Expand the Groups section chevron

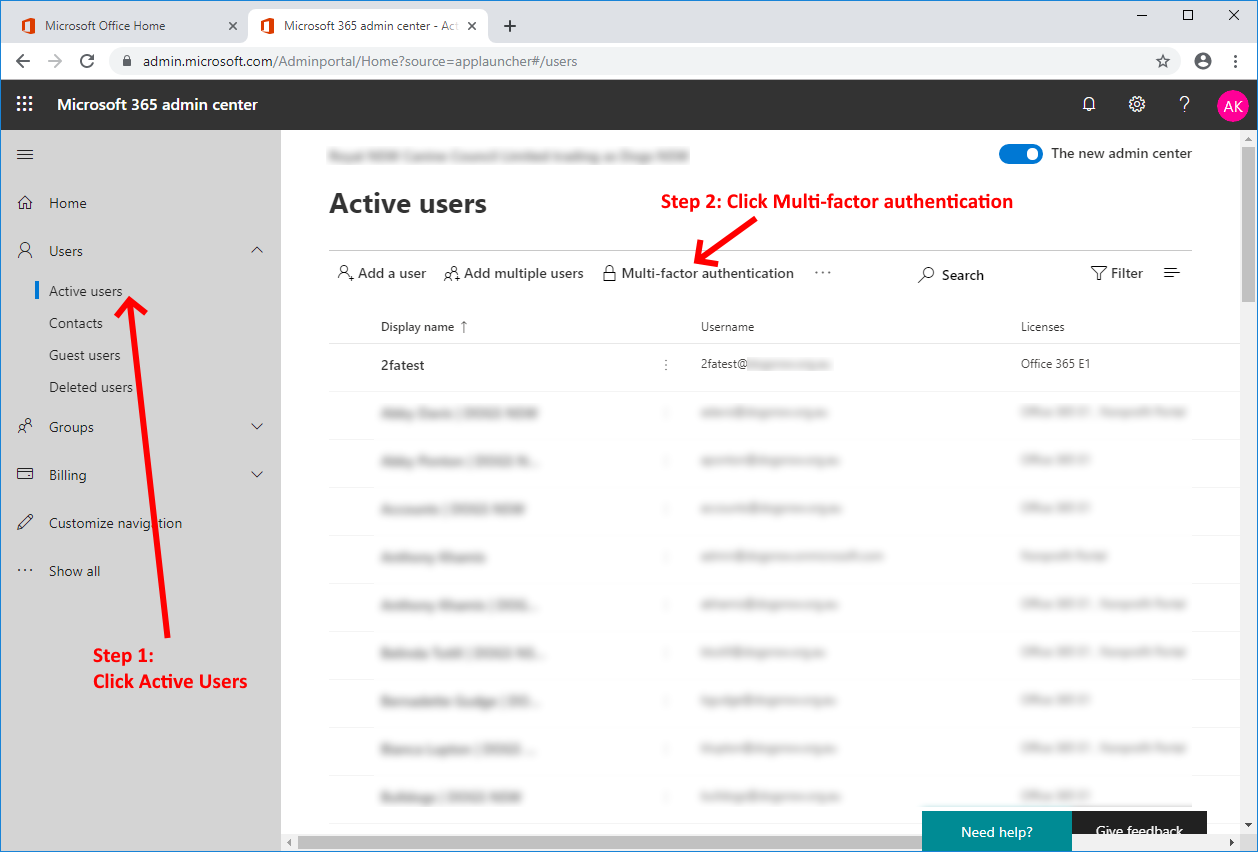click(x=257, y=427)
